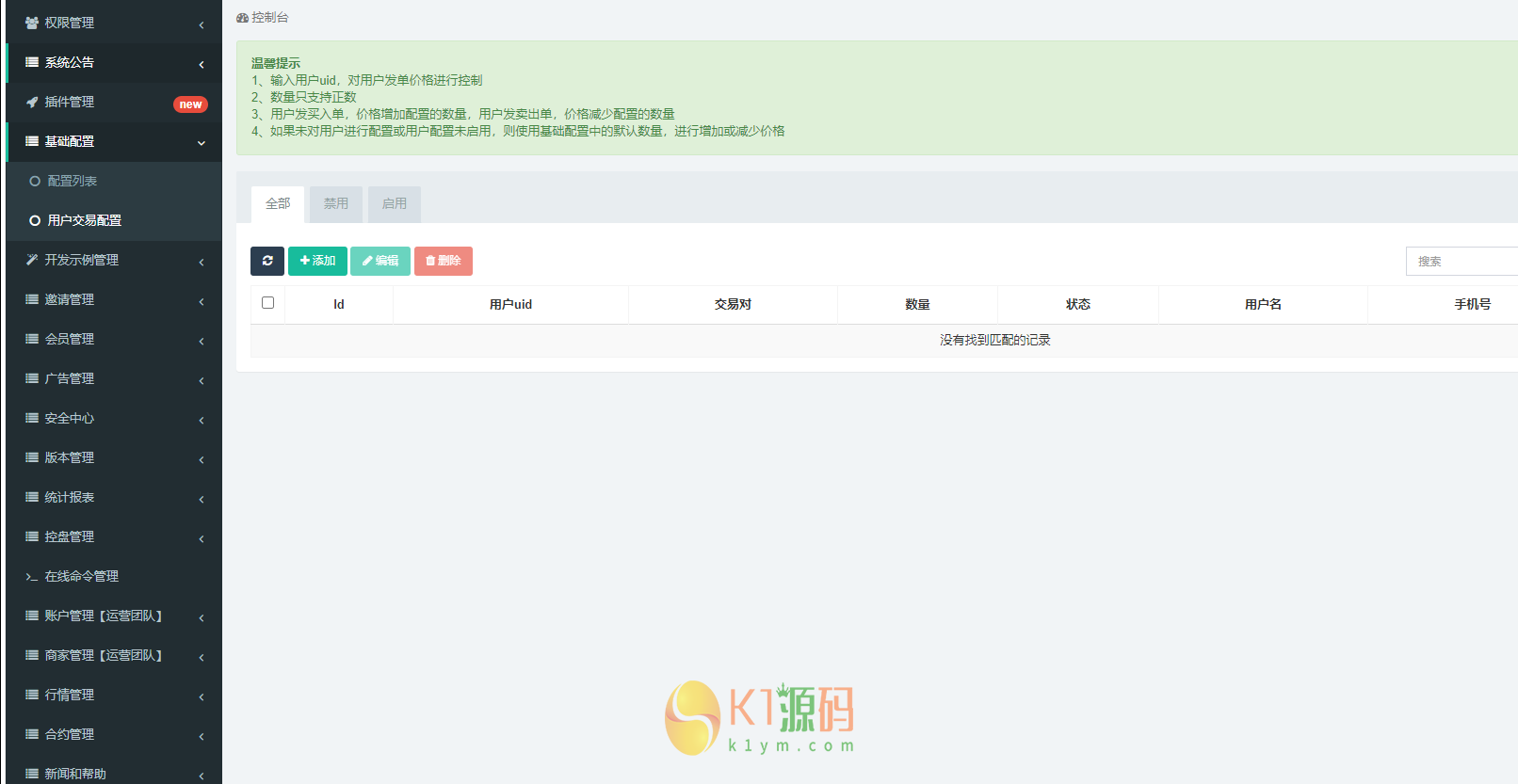Expand the 版本管理 menu arrow
This screenshot has width=1518, height=784.
click(202, 459)
